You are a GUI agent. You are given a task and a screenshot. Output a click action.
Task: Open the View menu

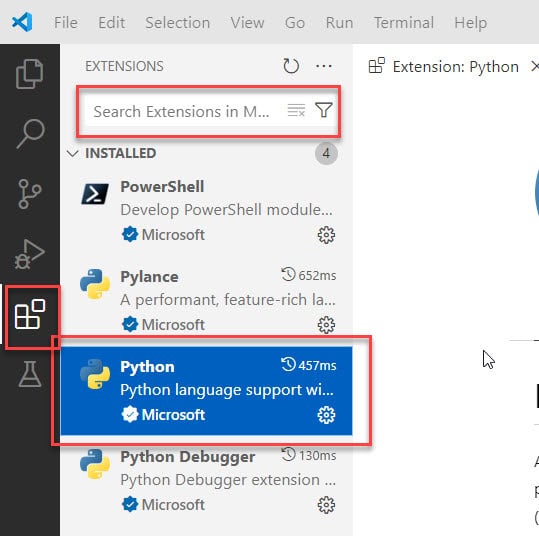[247, 23]
